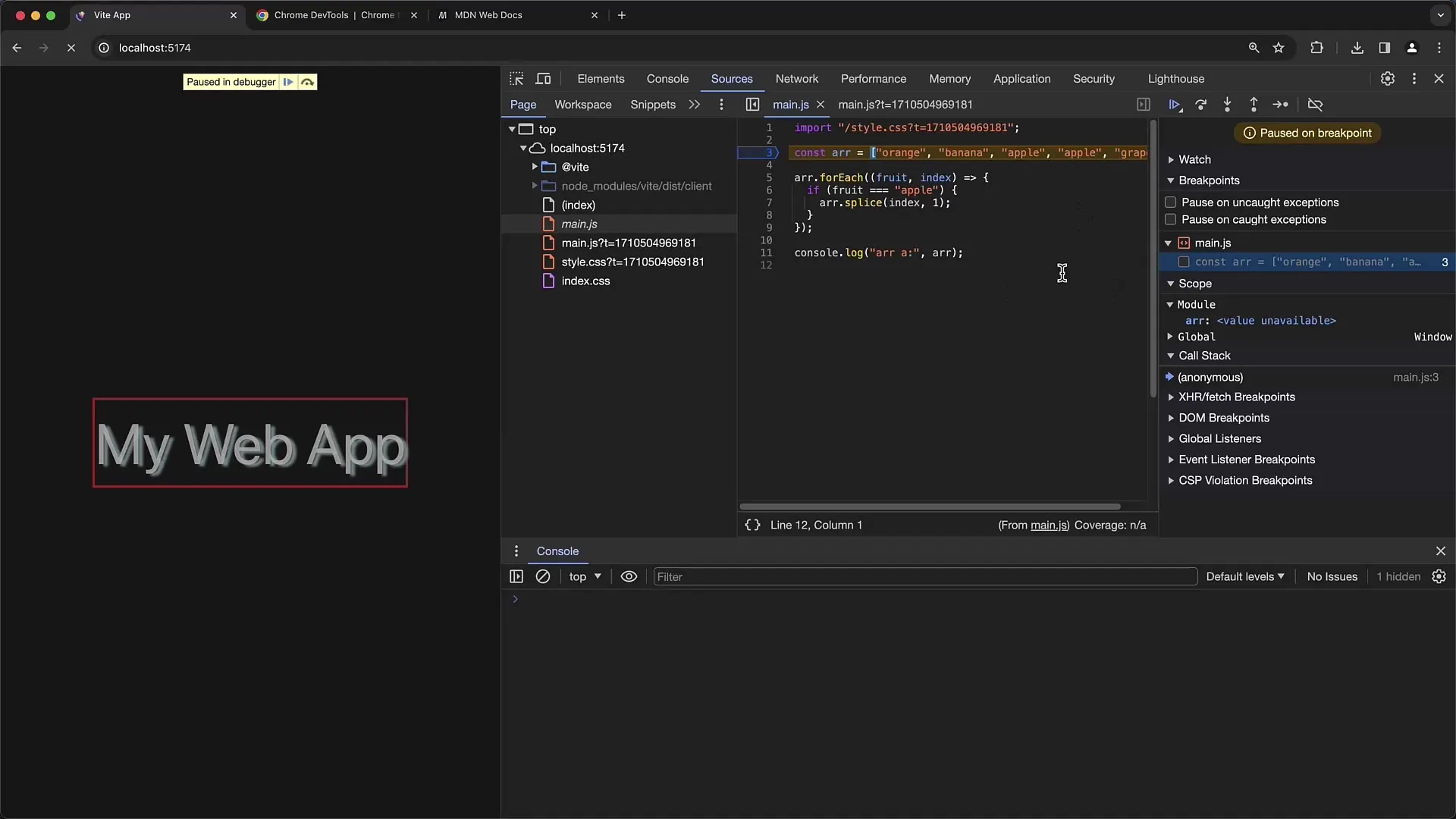Hide the navigator sidebar toggle icon
Image resolution: width=1456 pixels, height=819 pixels.
coord(752,105)
